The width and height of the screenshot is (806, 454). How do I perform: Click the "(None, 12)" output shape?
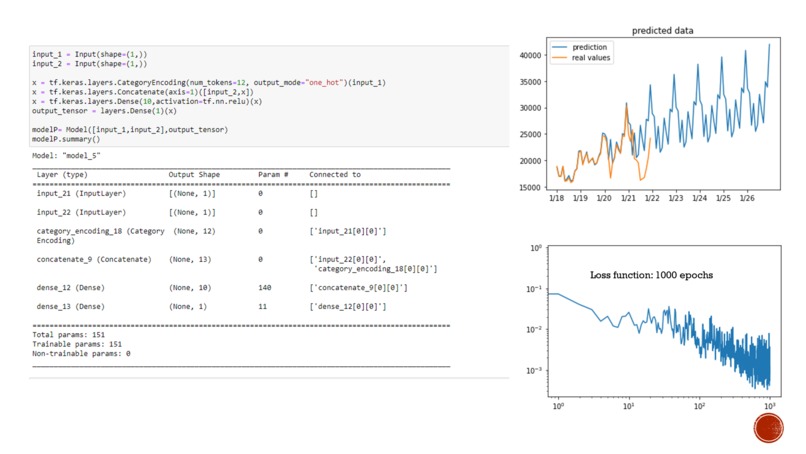[x=194, y=231]
